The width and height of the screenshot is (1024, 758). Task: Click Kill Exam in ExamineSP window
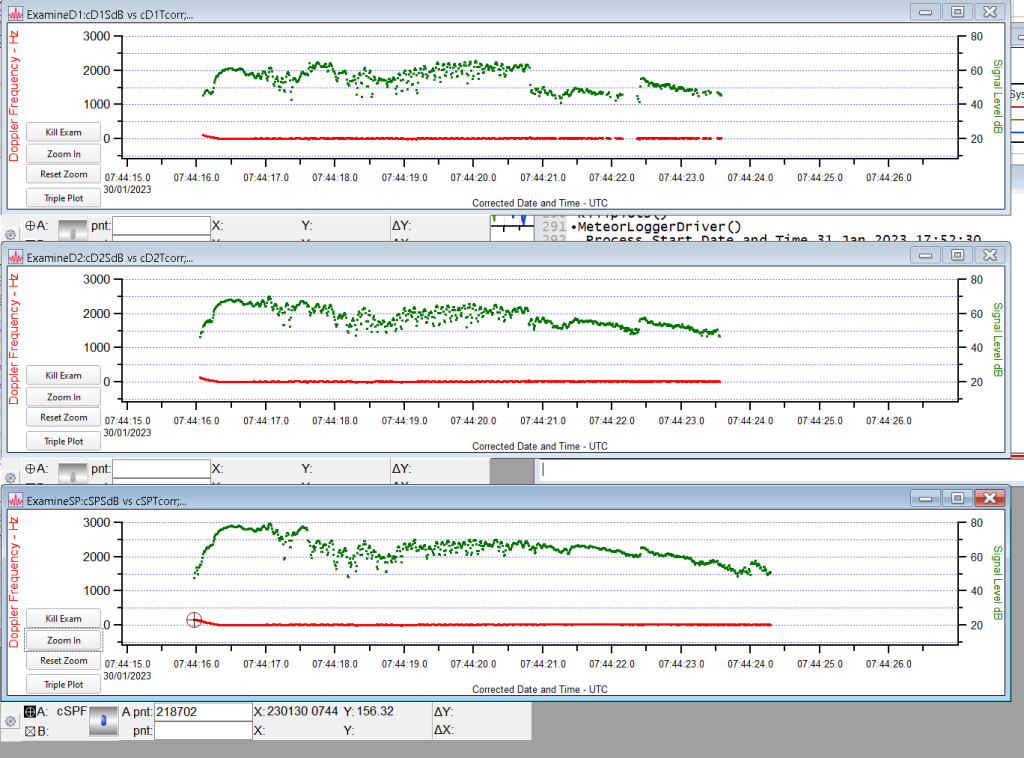(63, 618)
